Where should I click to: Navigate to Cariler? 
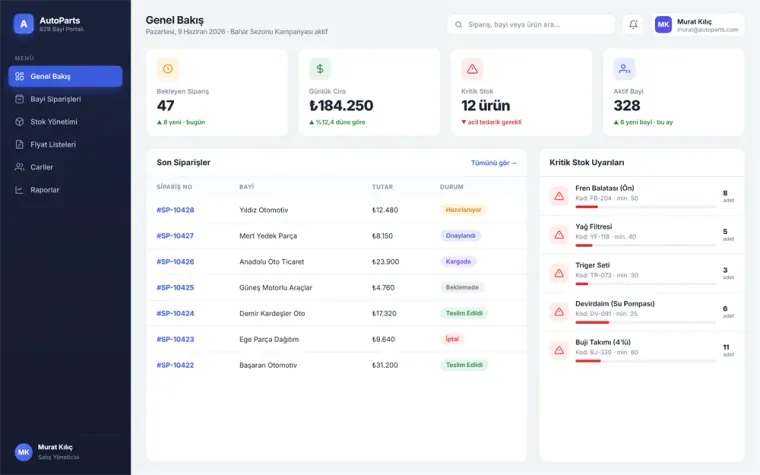pyautogui.click(x=65, y=167)
